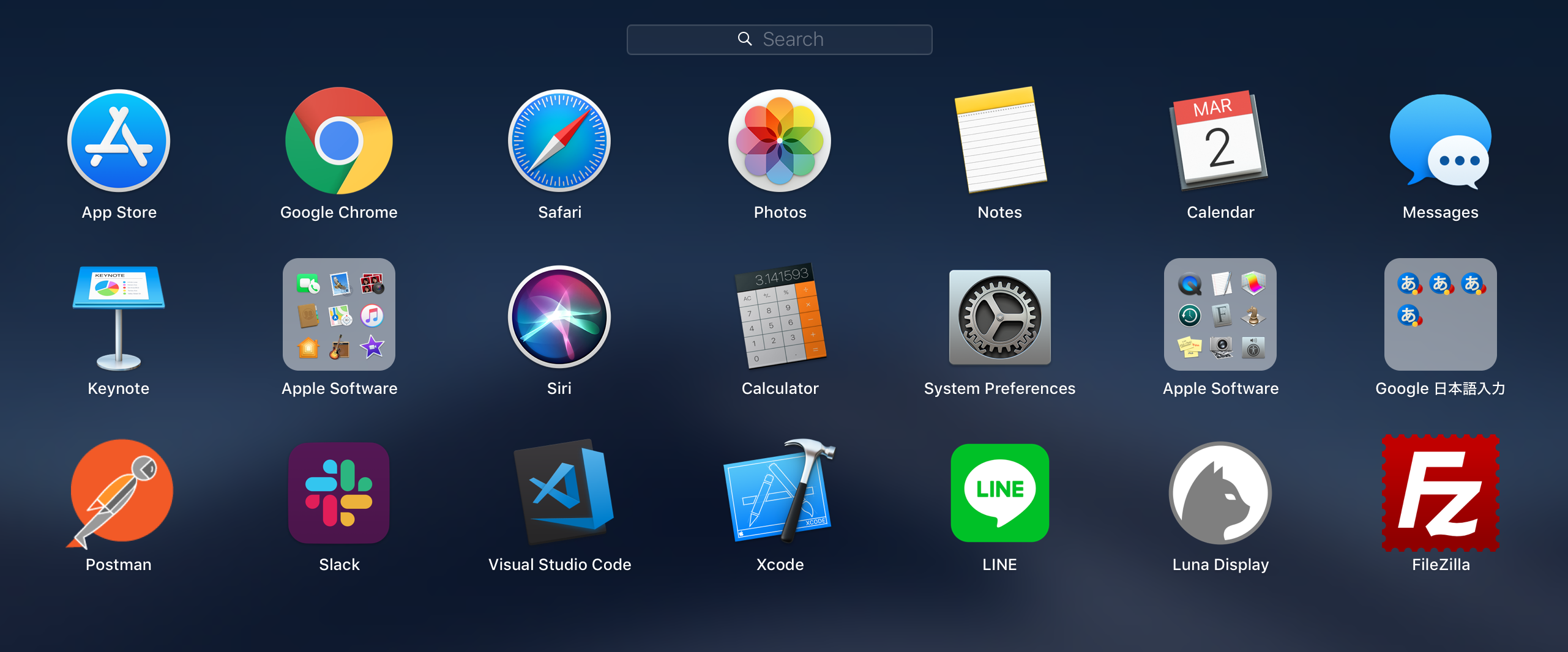
Task: Launch Google Chrome
Action: point(339,141)
